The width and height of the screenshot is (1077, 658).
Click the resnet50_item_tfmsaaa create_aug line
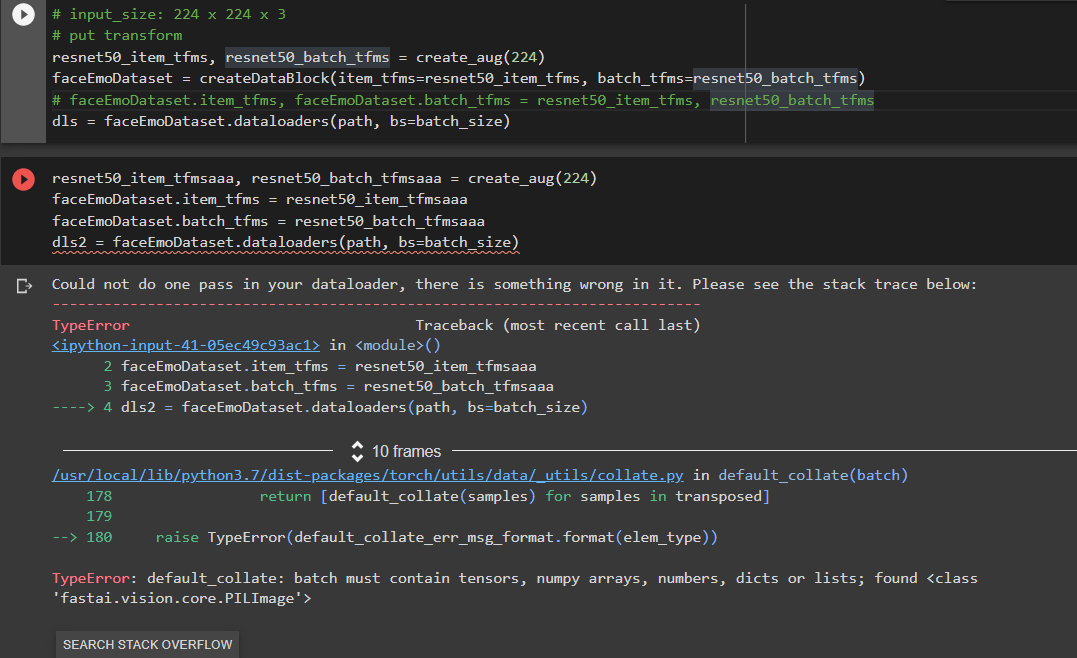tap(324, 178)
